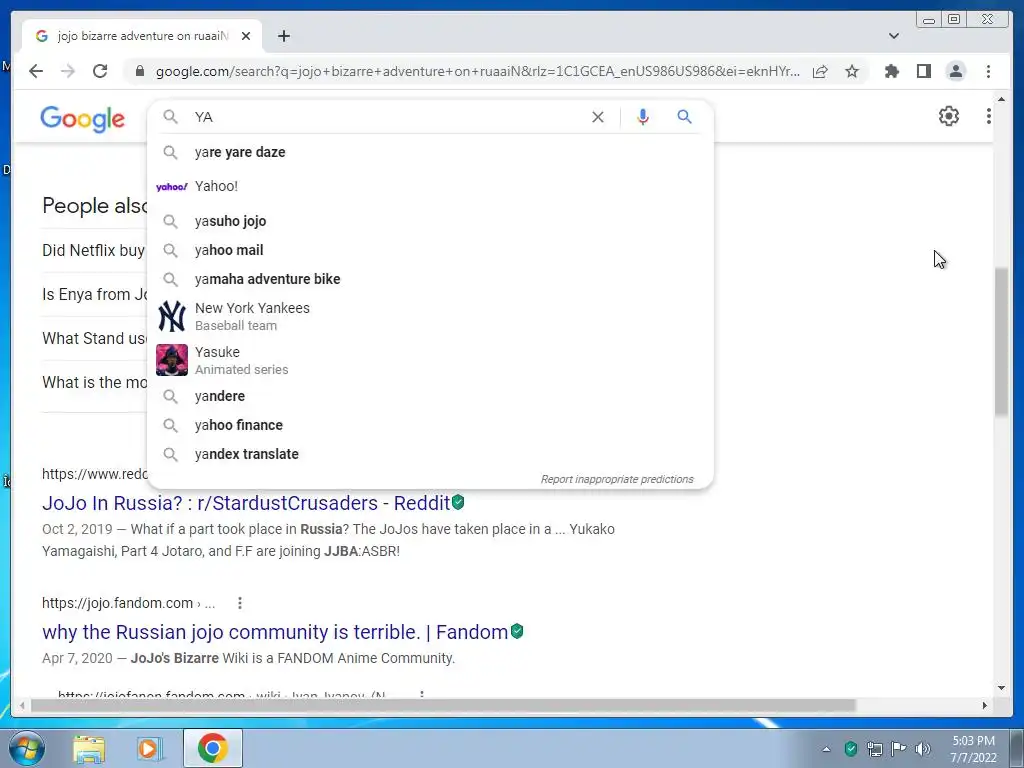Close the jojo bizarre adventure tab
Screen dimensions: 1024x768
(x=246, y=36)
